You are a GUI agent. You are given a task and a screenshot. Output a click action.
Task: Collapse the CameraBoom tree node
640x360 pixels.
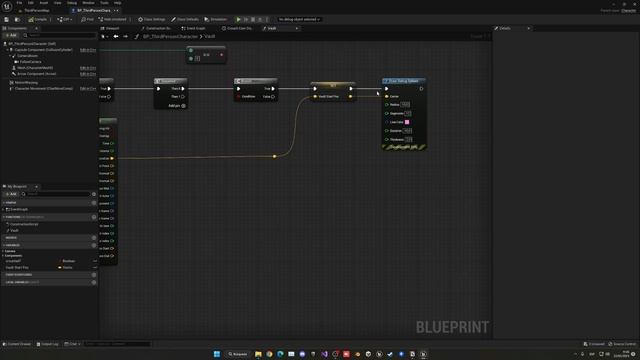point(10,56)
